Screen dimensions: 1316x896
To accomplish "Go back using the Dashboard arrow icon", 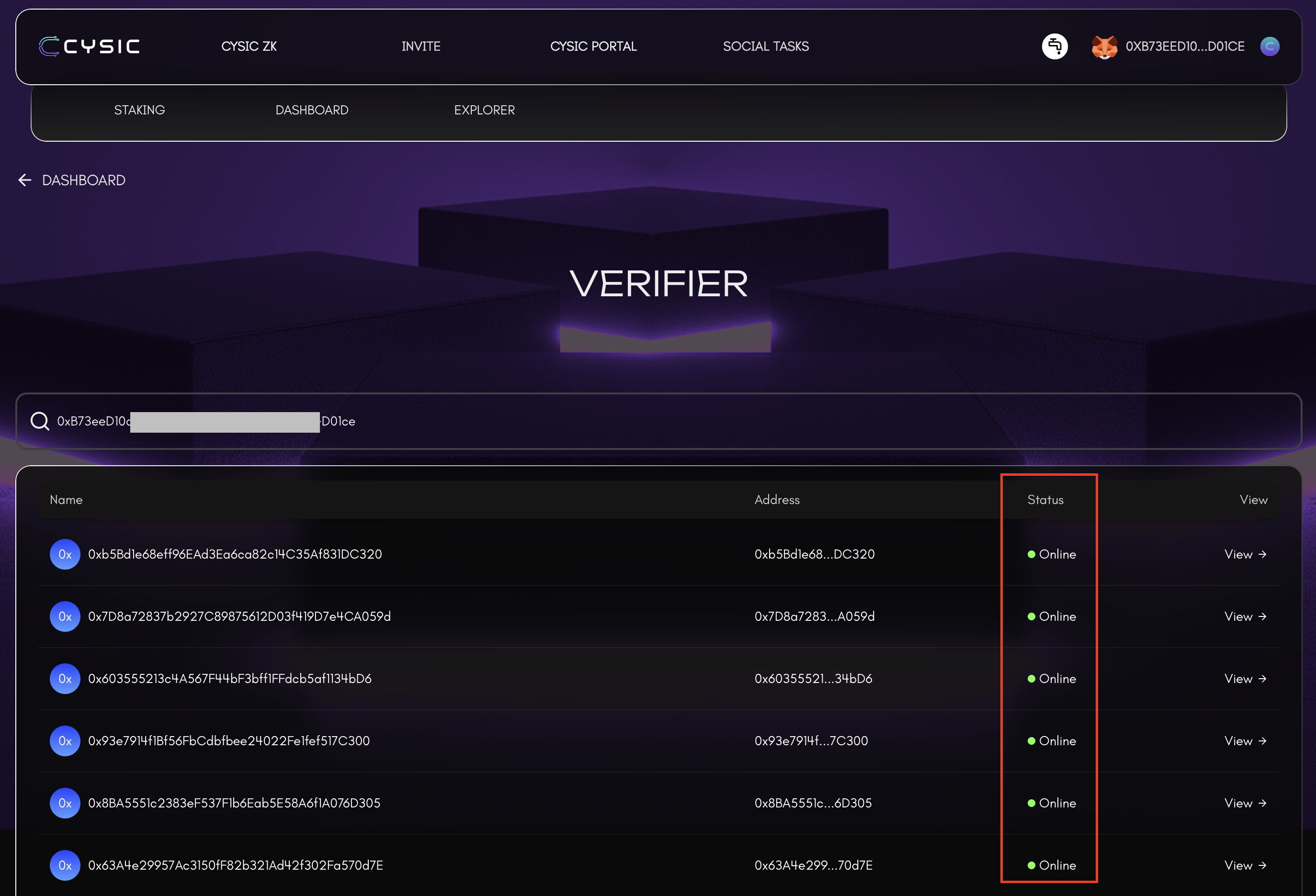I will point(25,180).
